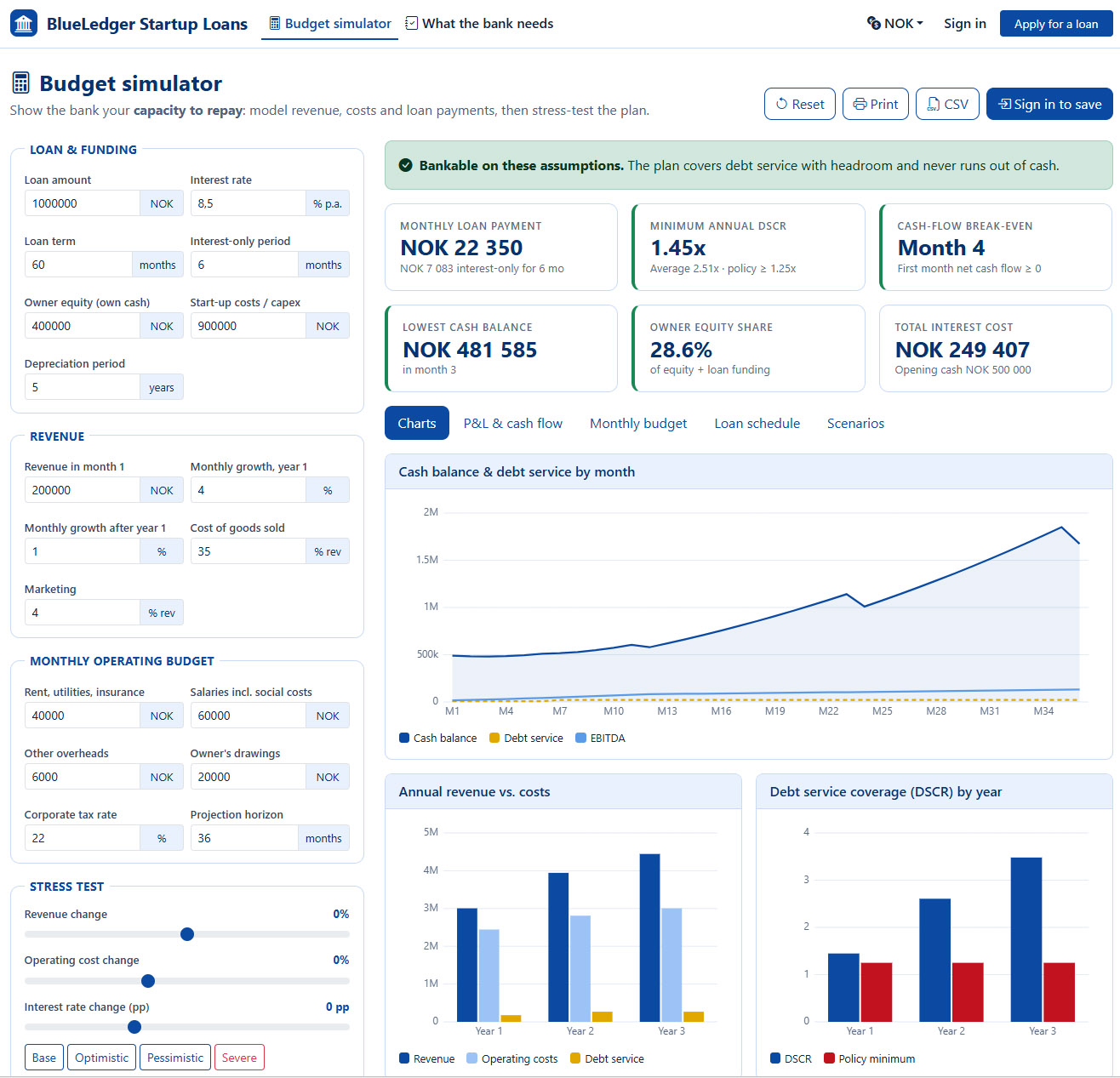Export the plan as CSV
Image resolution: width=1120 pixels, height=1078 pixels.
coord(947,104)
